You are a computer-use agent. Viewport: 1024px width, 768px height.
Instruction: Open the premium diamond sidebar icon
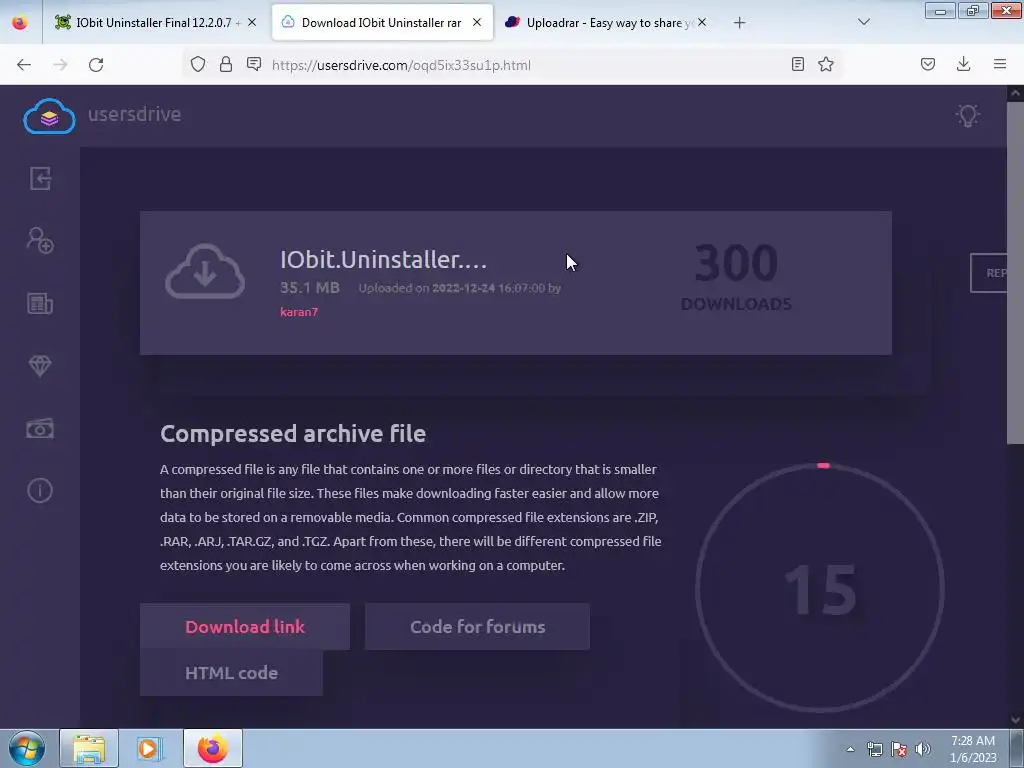tap(40, 366)
